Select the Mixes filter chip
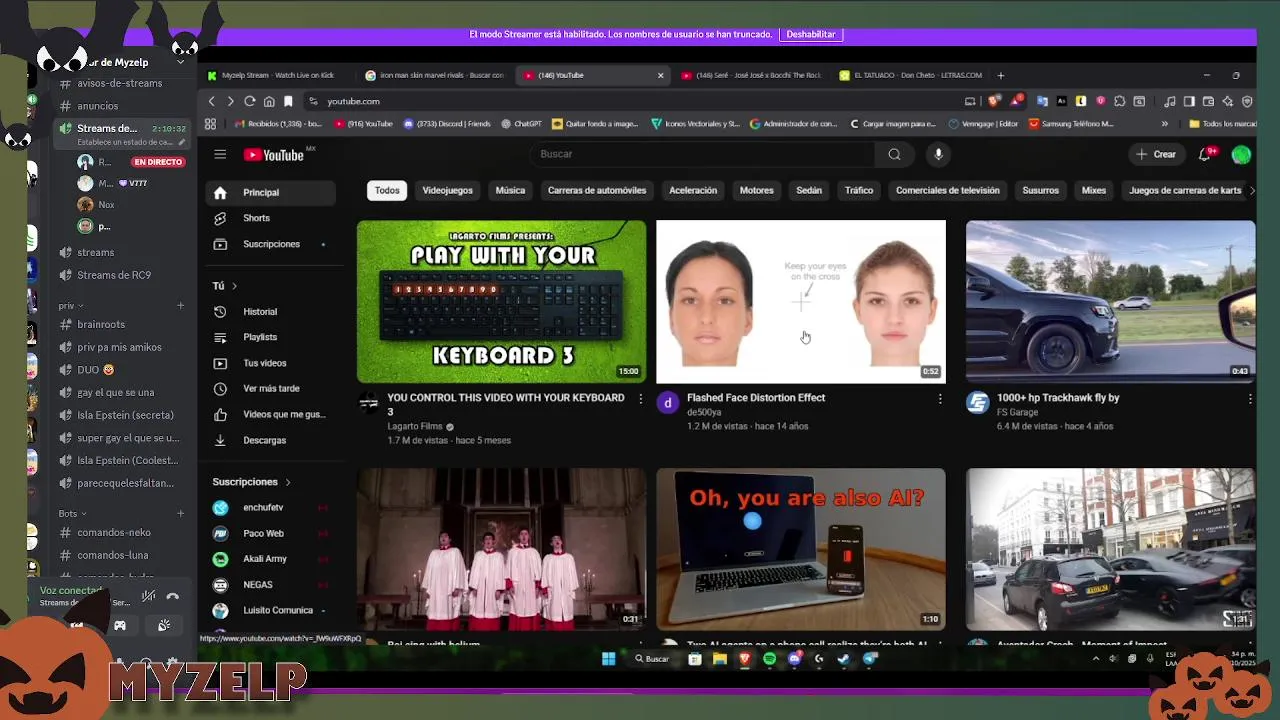1280x720 pixels. tap(1094, 190)
